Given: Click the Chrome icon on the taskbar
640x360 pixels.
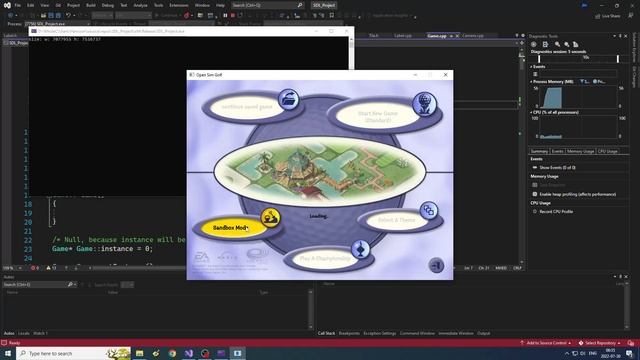Looking at the screenshot, I should (172, 353).
